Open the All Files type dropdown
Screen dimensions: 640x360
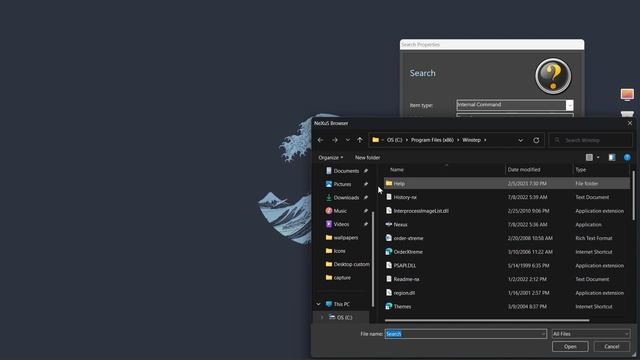[590, 334]
